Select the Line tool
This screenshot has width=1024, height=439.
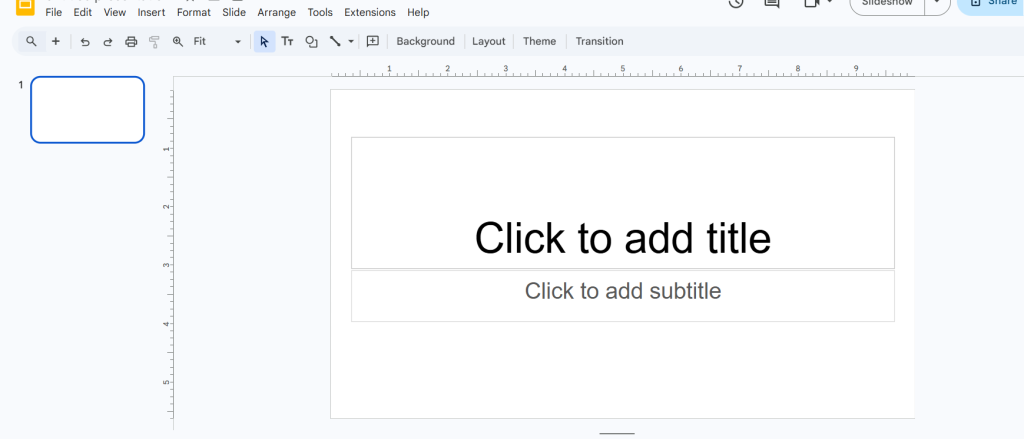[x=335, y=41]
